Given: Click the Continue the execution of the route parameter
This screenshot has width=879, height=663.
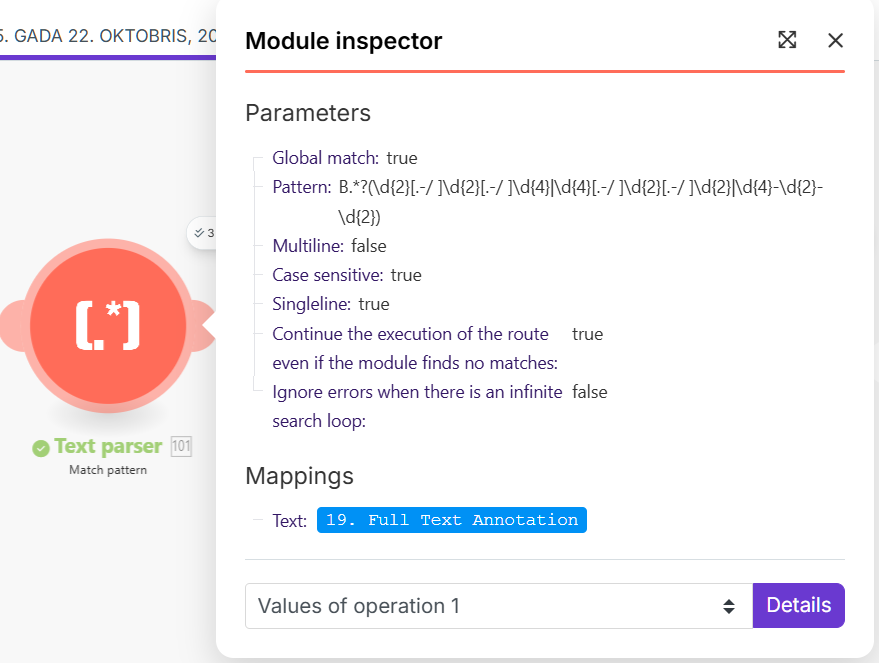Looking at the screenshot, I should click(x=410, y=334).
